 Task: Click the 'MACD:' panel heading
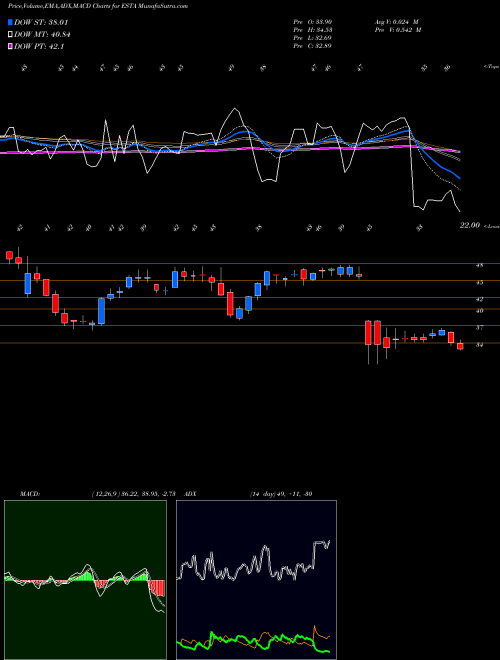[30, 494]
